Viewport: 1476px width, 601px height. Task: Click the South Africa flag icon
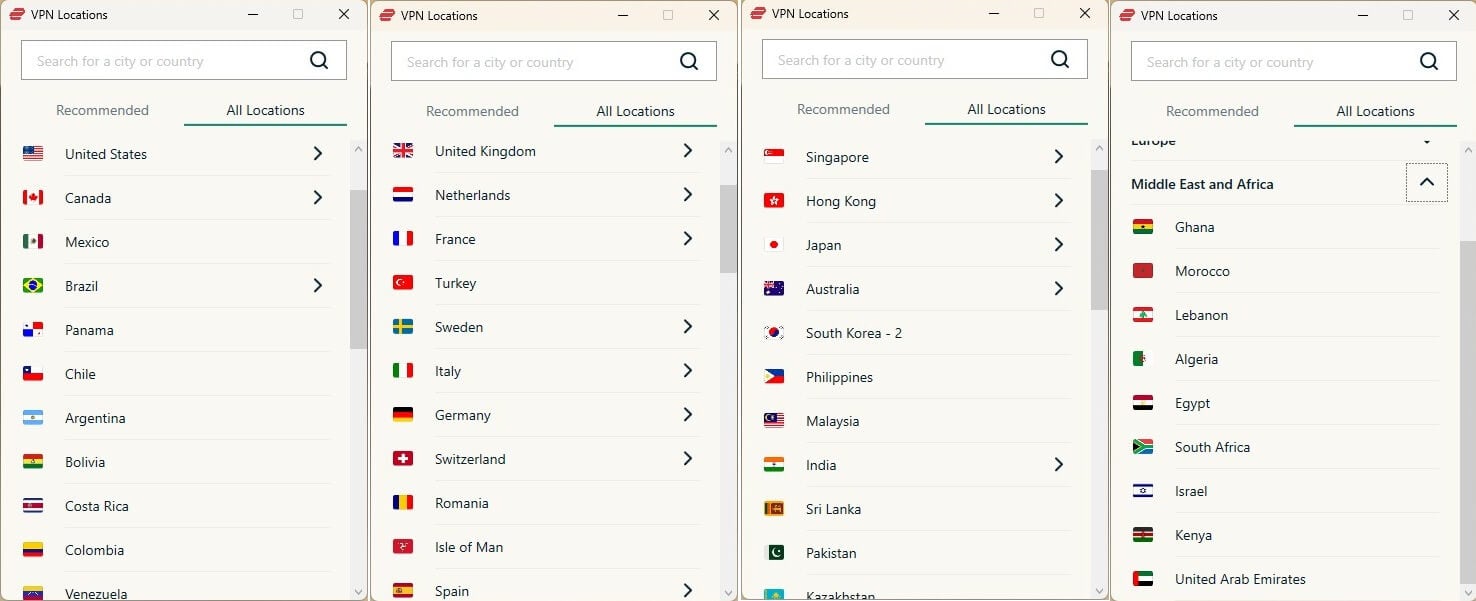pyautogui.click(x=1142, y=447)
